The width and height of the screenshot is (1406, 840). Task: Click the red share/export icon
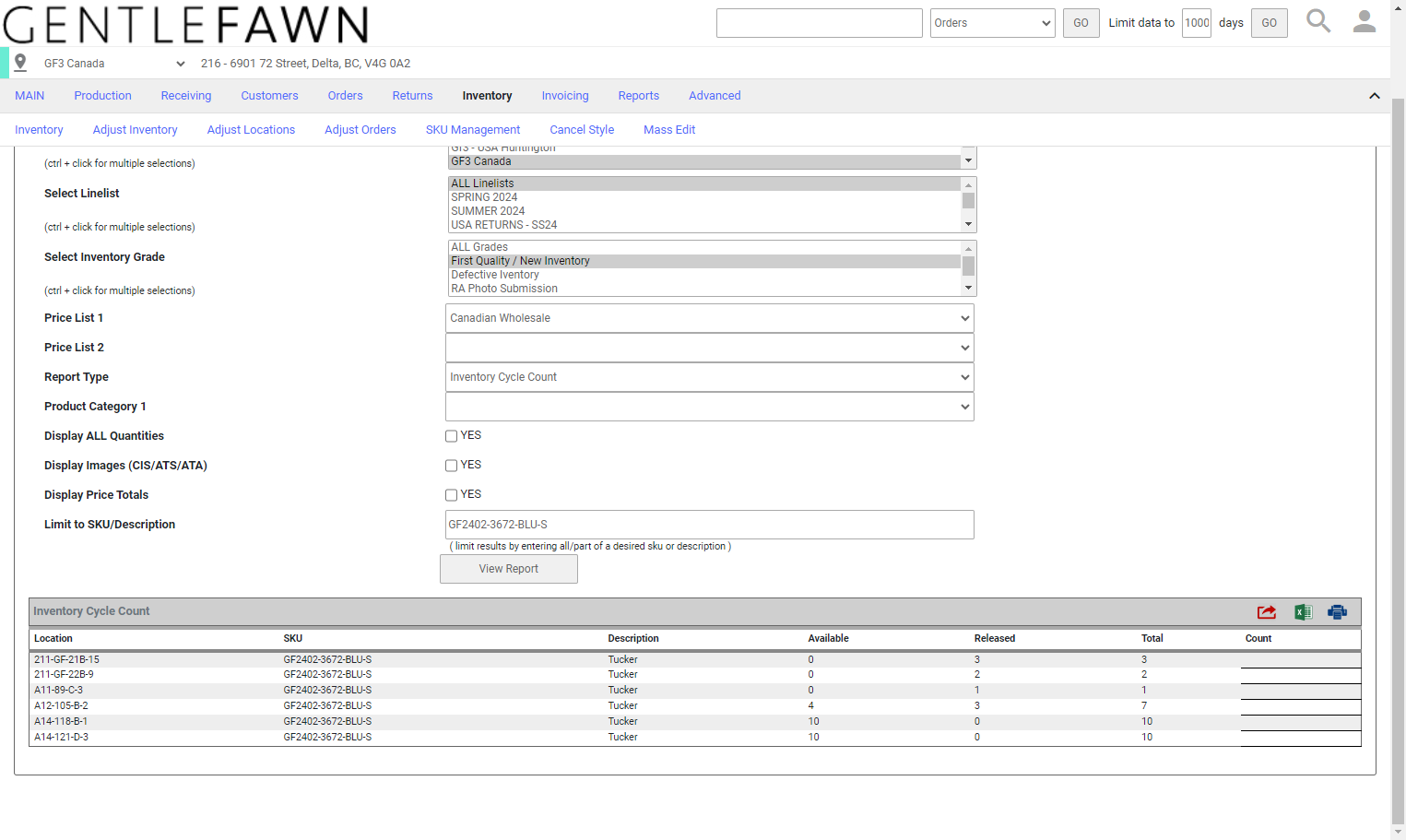(x=1267, y=612)
